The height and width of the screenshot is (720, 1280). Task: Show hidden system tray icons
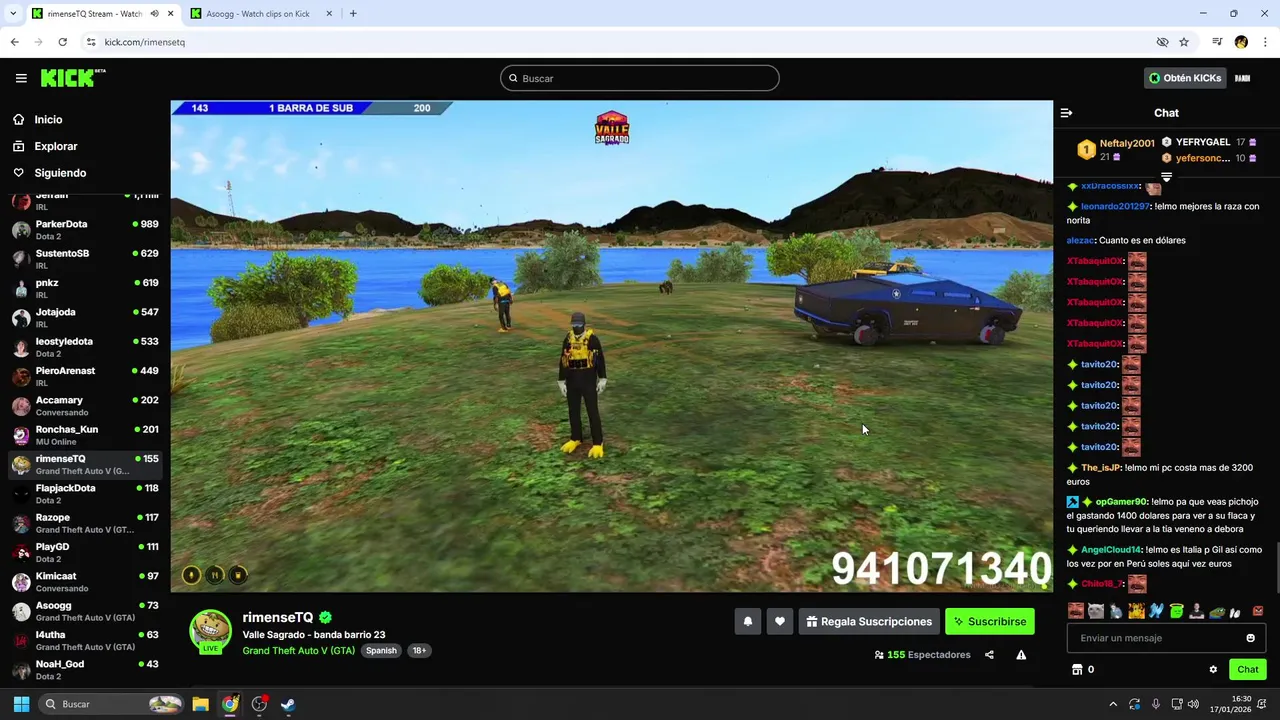click(x=1113, y=704)
